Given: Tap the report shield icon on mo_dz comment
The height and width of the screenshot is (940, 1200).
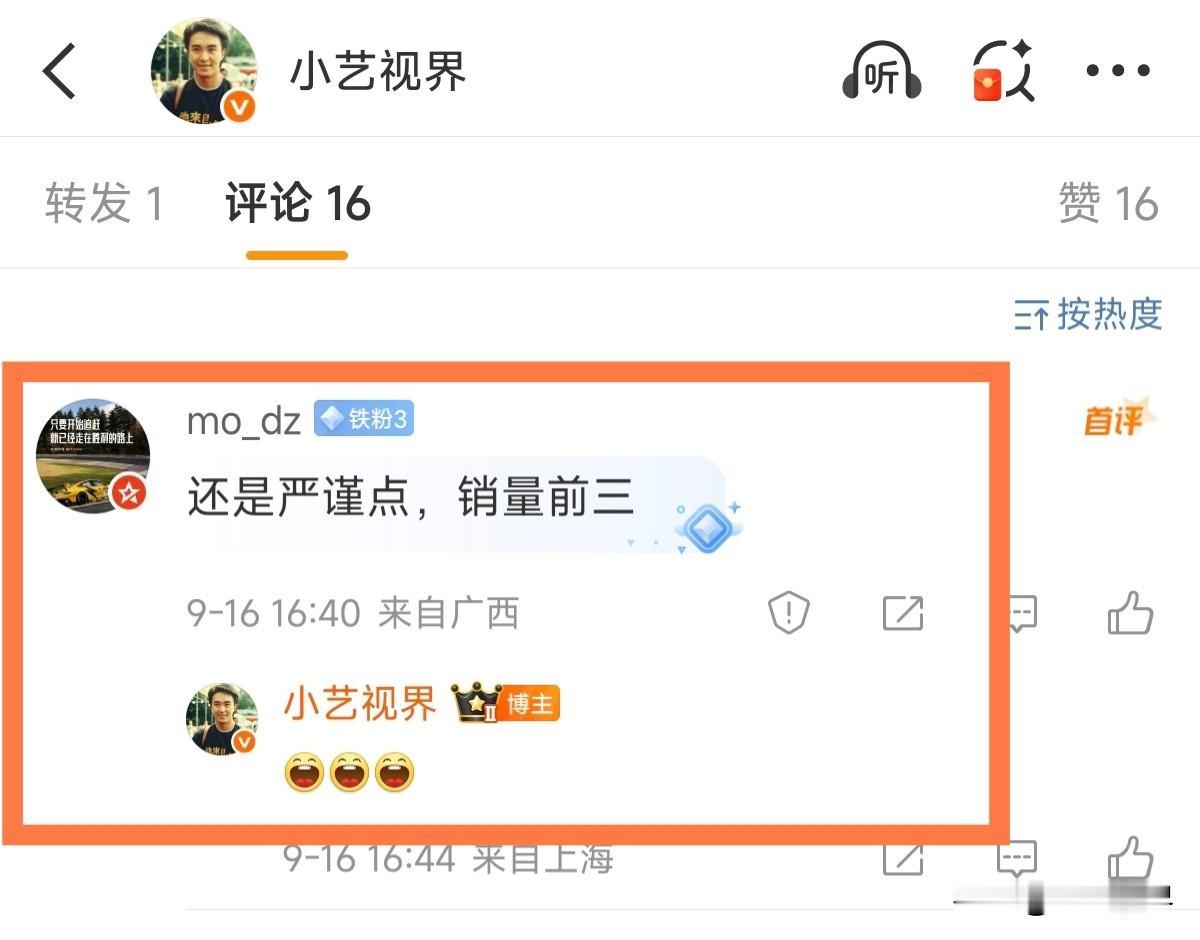Looking at the screenshot, I should click(788, 612).
